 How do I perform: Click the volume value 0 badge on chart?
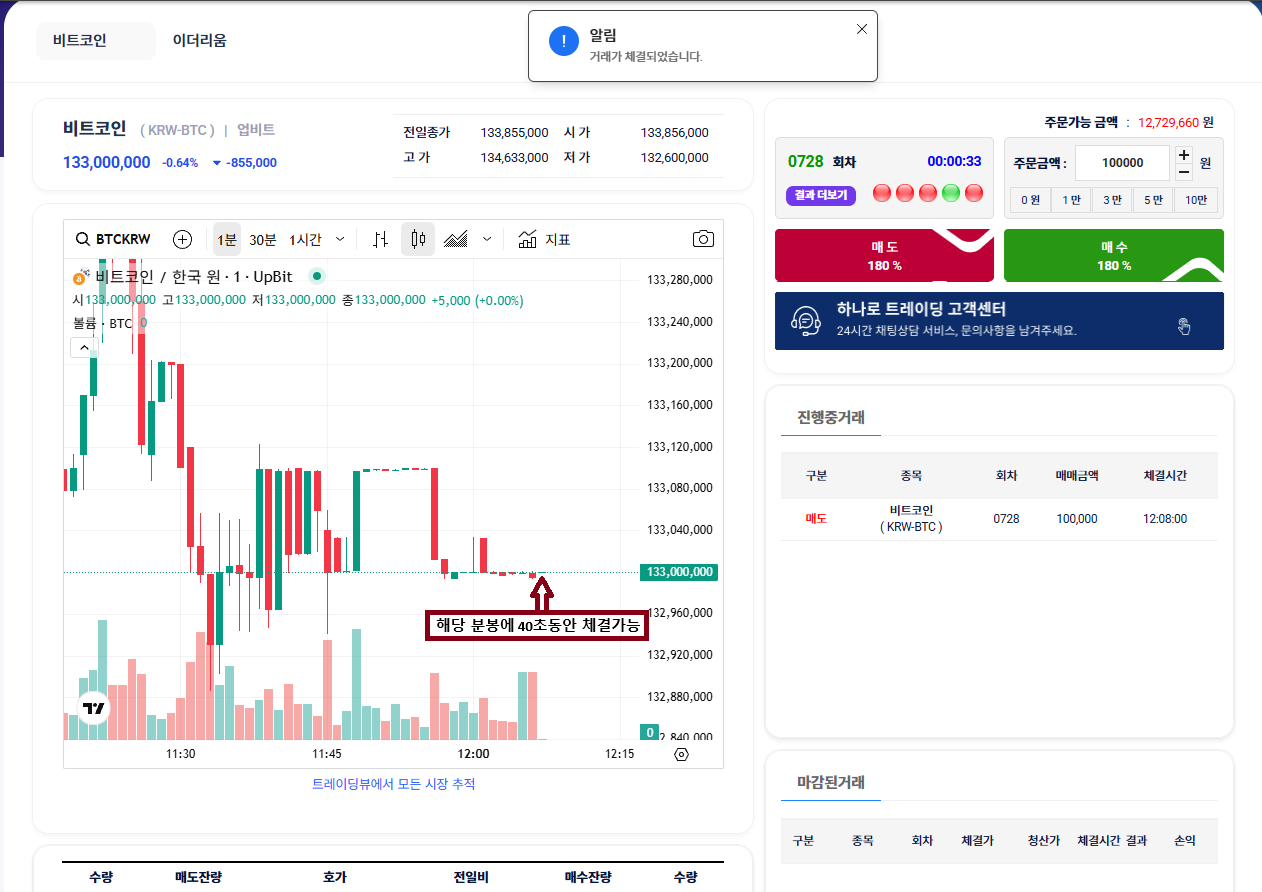(x=649, y=733)
